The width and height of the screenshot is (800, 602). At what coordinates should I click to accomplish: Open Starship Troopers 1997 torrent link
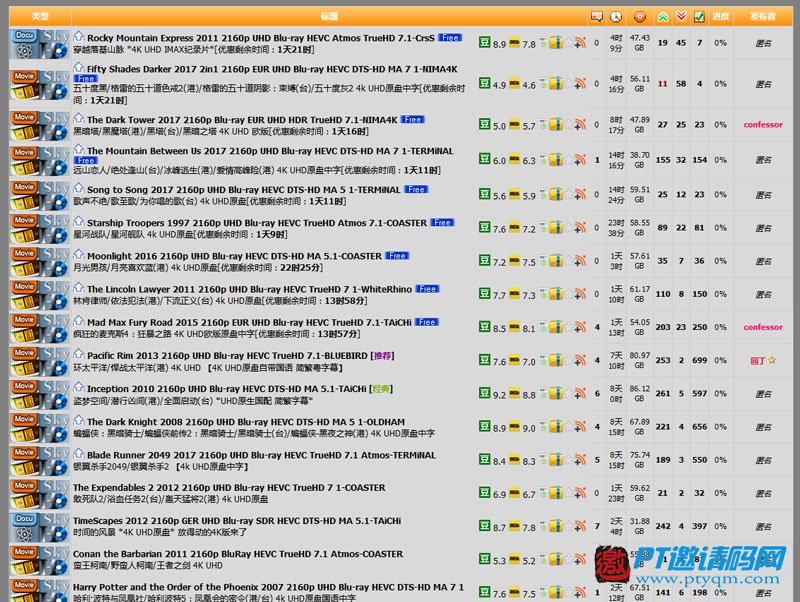257,223
